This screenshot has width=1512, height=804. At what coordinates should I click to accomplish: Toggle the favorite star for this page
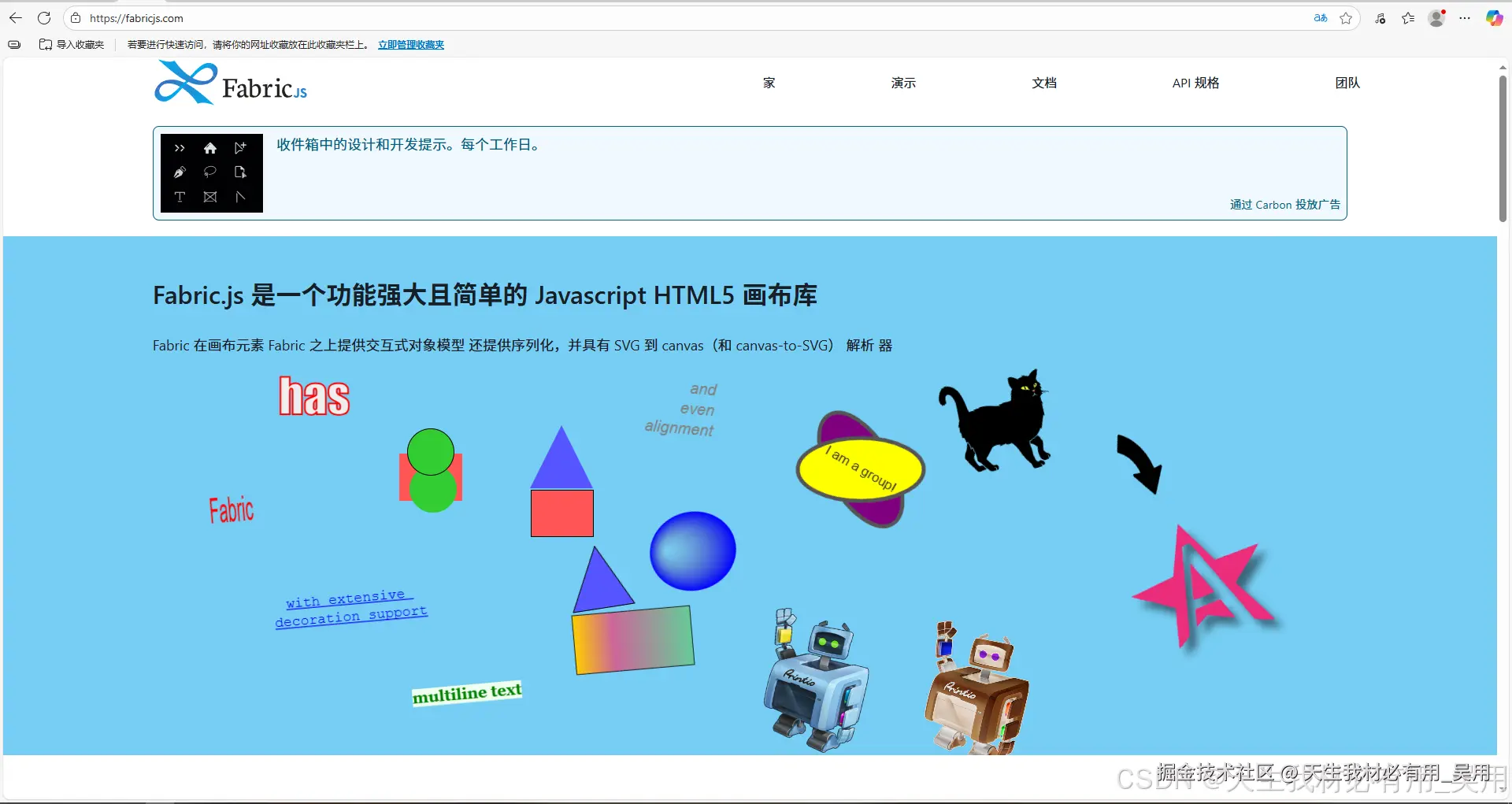pos(1346,18)
